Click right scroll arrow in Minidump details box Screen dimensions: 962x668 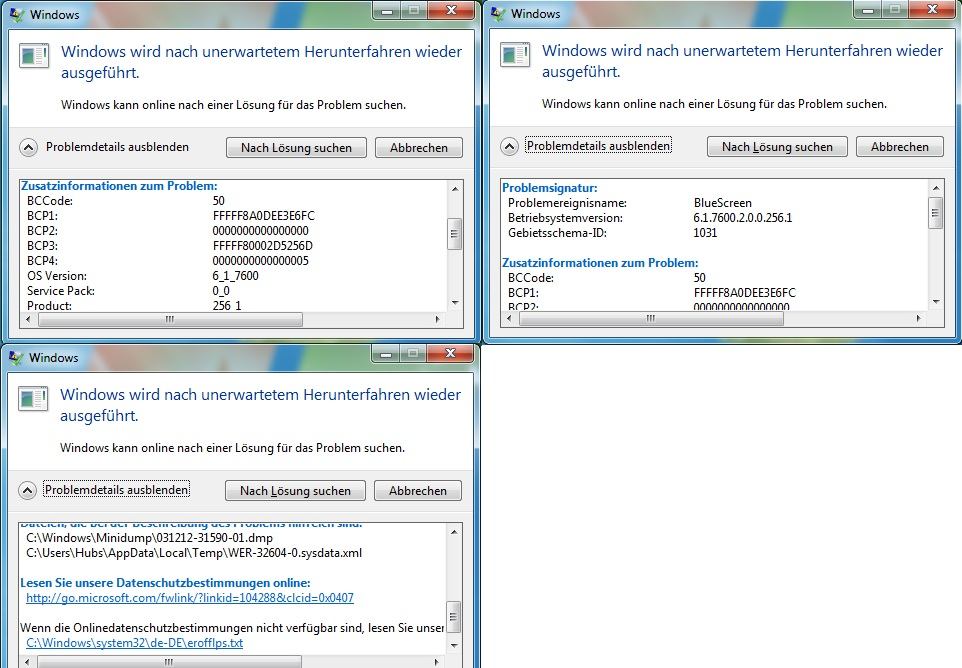coord(437,662)
